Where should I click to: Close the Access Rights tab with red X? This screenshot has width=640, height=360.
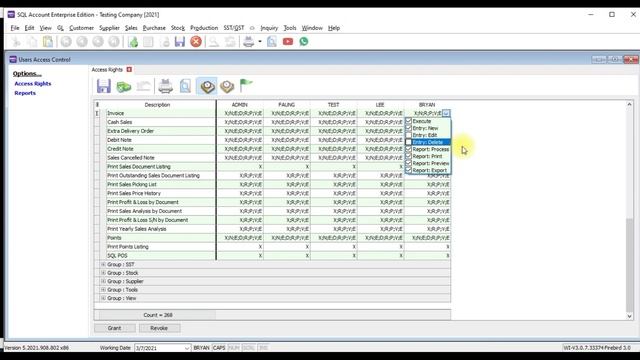pos(129,70)
